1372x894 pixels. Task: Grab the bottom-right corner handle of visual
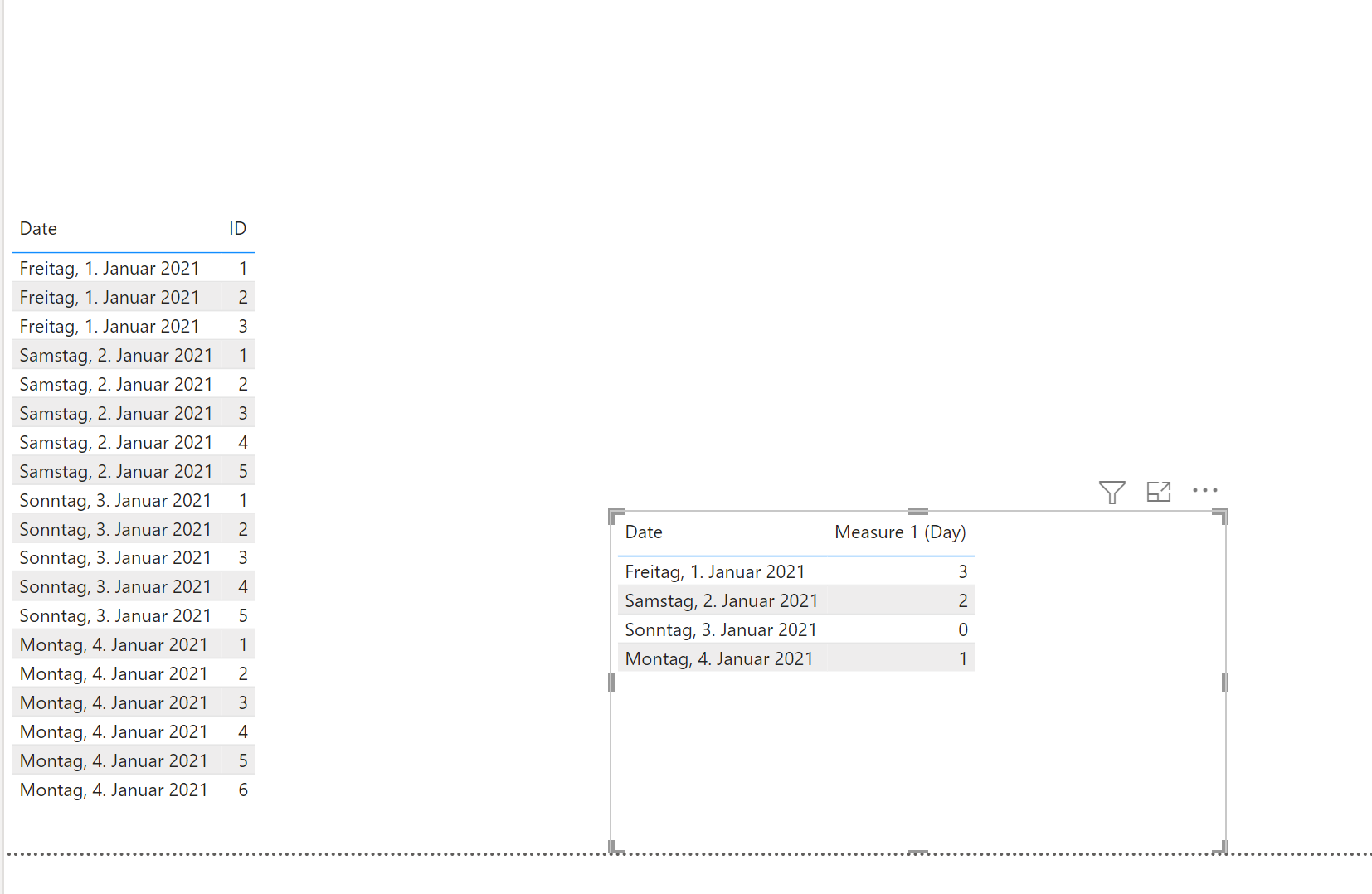(1222, 847)
